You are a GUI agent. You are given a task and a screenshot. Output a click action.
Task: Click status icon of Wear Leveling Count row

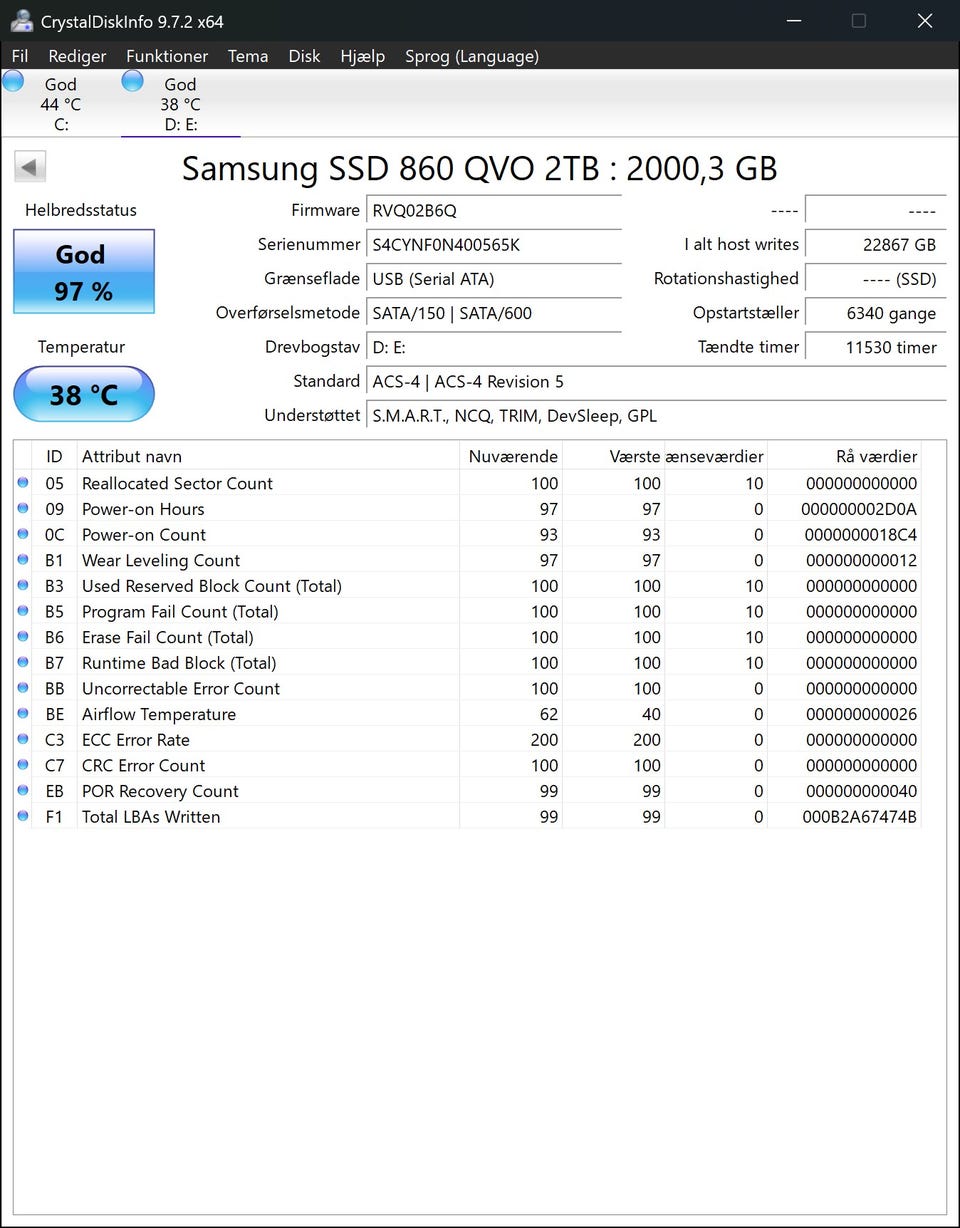tap(23, 560)
